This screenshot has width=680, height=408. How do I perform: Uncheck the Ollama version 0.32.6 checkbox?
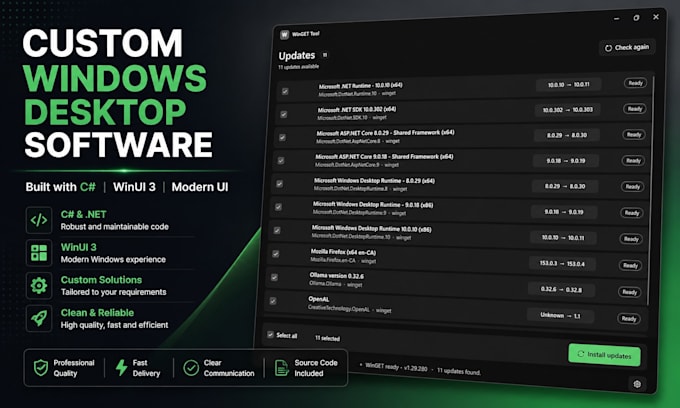275,277
